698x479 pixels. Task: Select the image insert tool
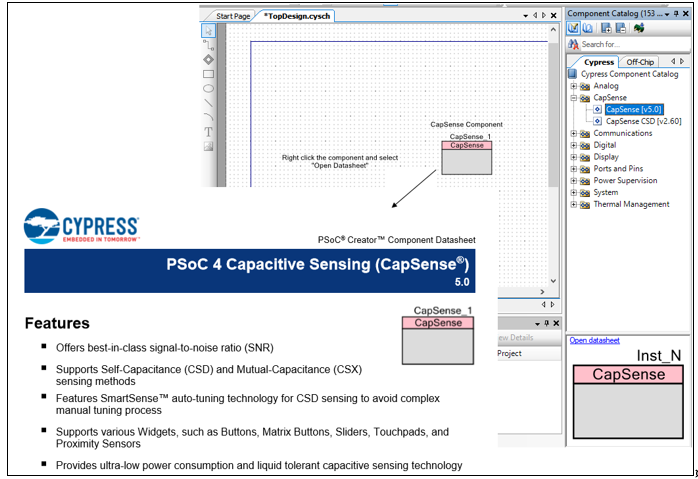click(208, 146)
